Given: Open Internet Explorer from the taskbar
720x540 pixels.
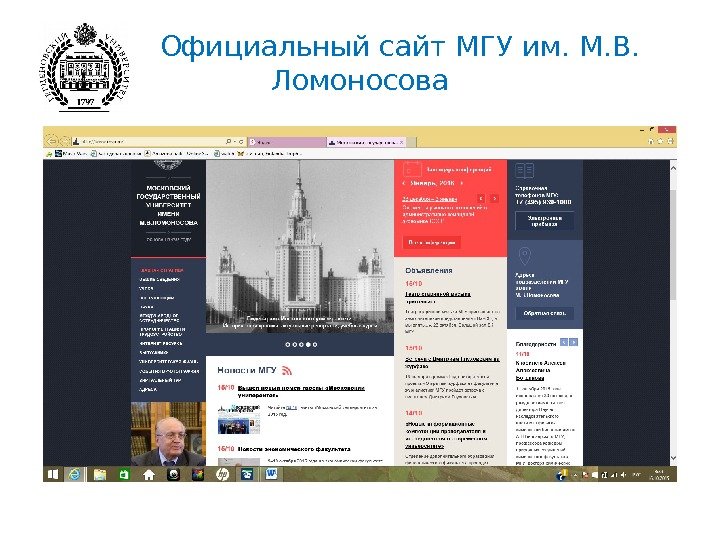Looking at the screenshot, I should coord(74,474).
